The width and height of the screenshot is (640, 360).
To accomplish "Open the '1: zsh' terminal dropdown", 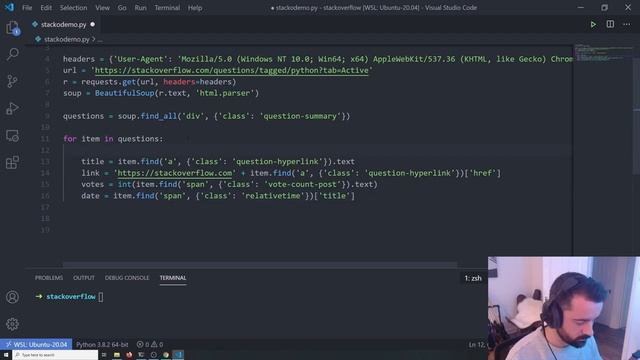I will tap(473, 278).
